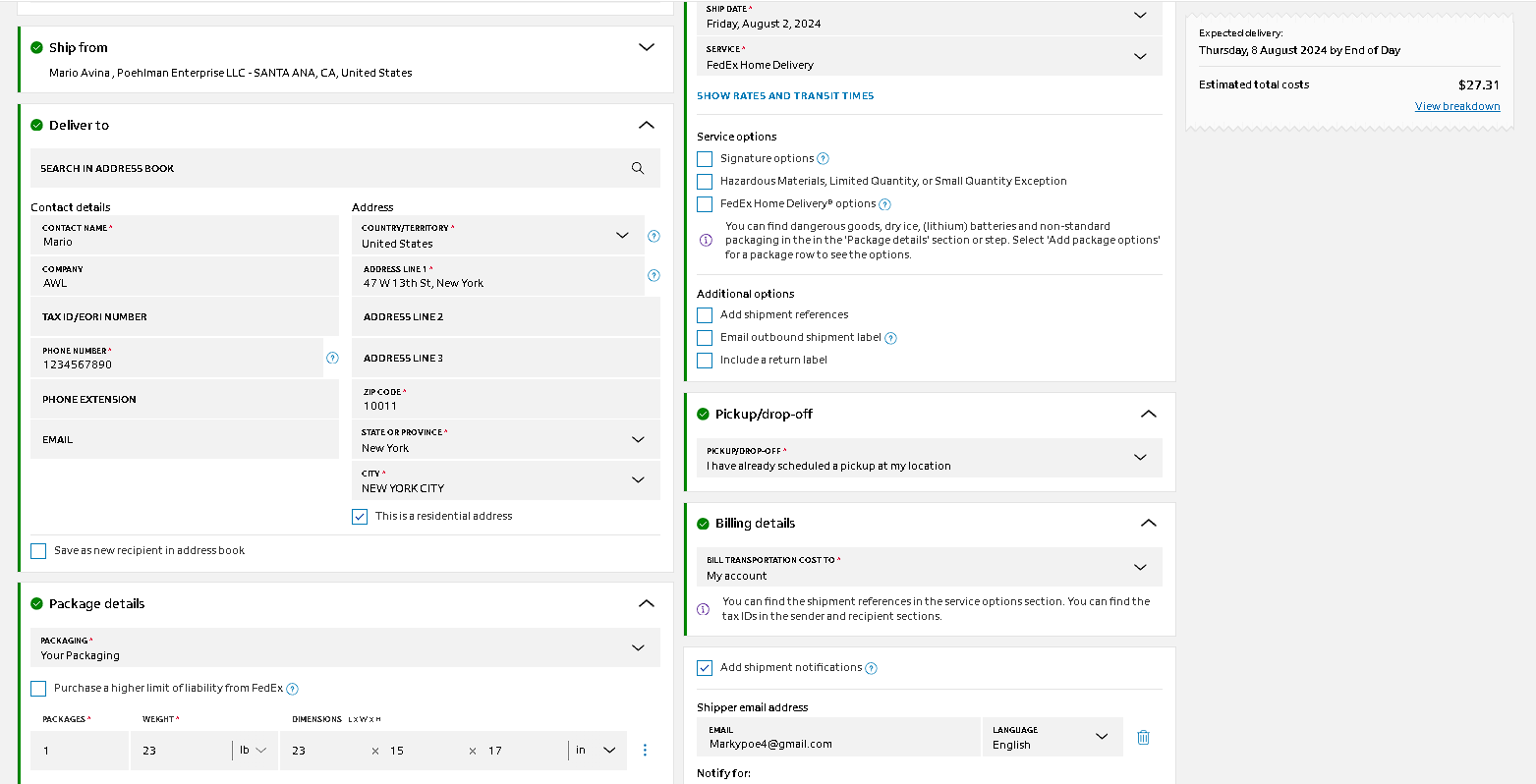The width and height of the screenshot is (1536, 784).
Task: Open Packaging dropdown showing Your Packaging
Action: (x=345, y=647)
